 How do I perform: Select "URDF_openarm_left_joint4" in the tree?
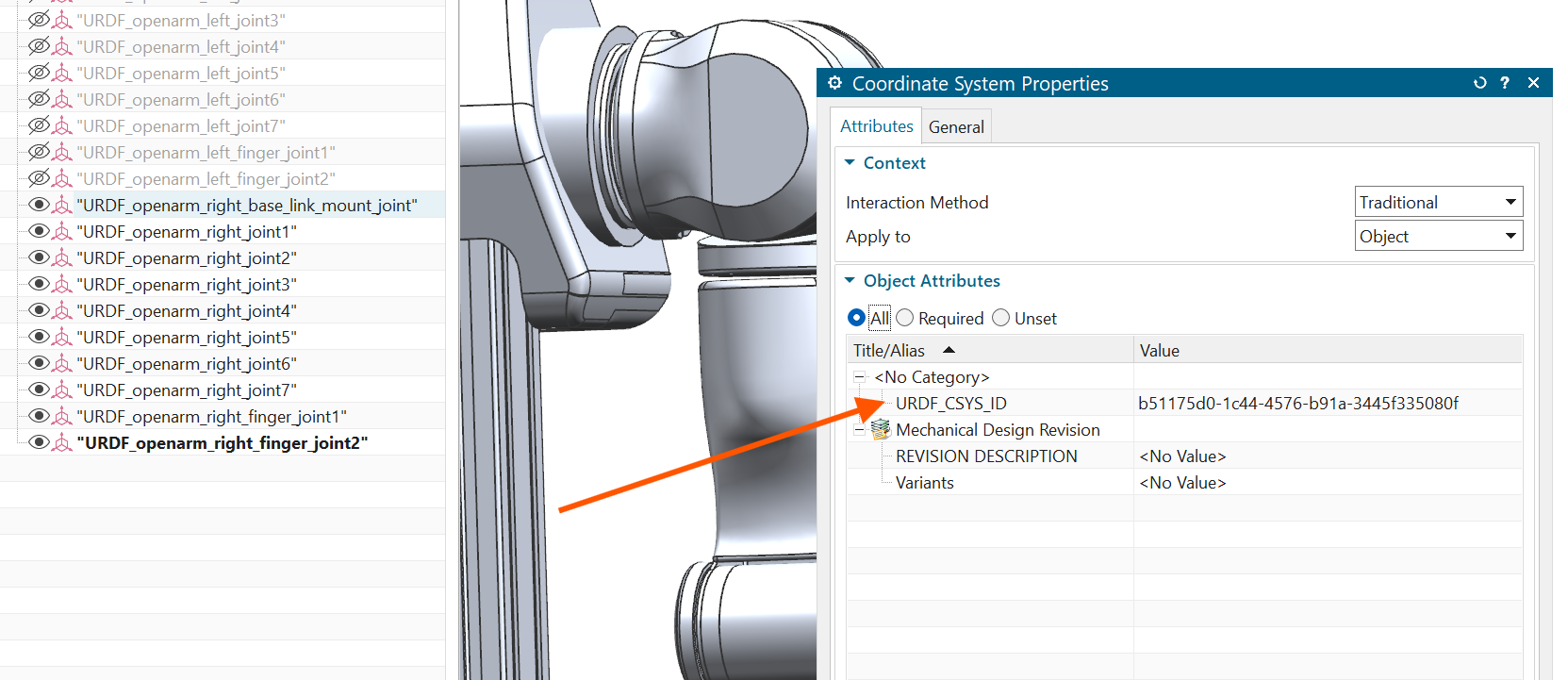[181, 46]
